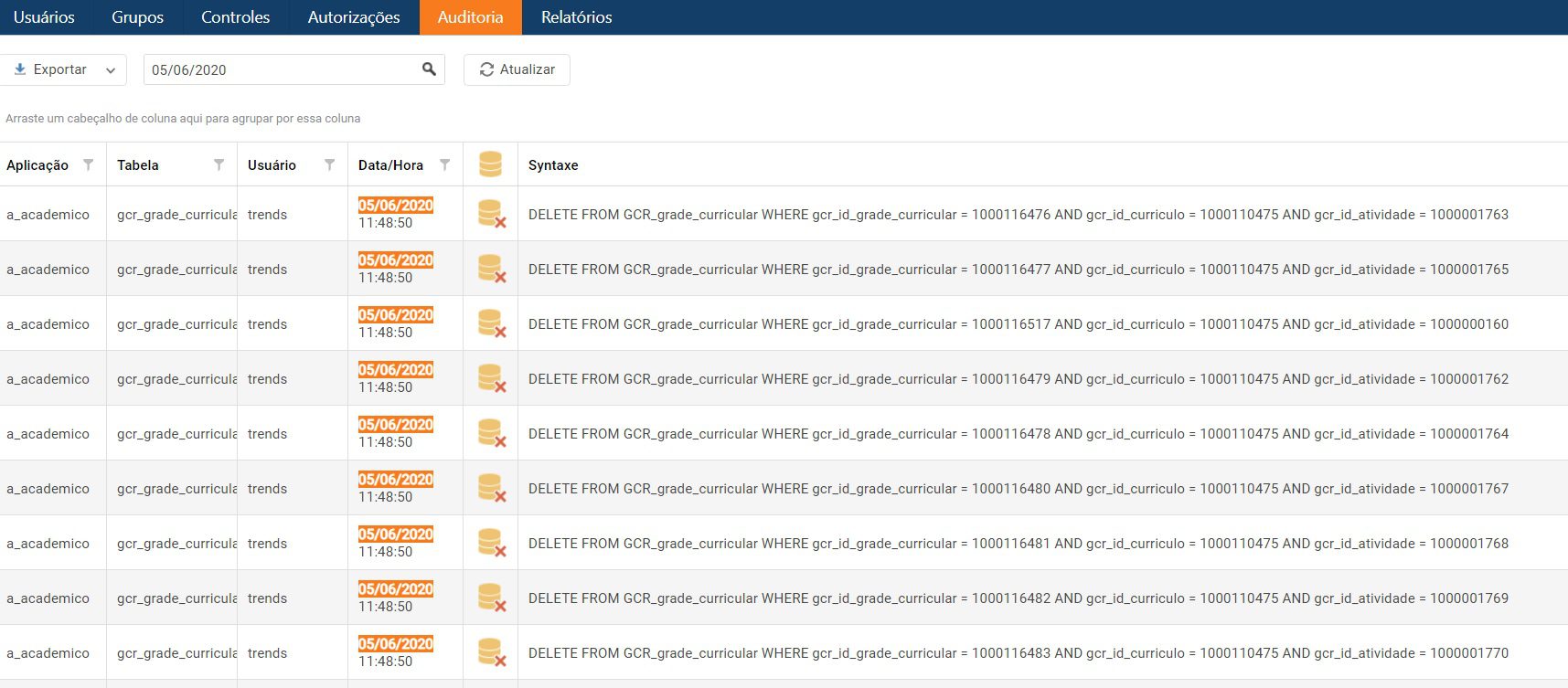
Task: Click delete-record icon for id 1000116476 row
Action: tap(491, 214)
